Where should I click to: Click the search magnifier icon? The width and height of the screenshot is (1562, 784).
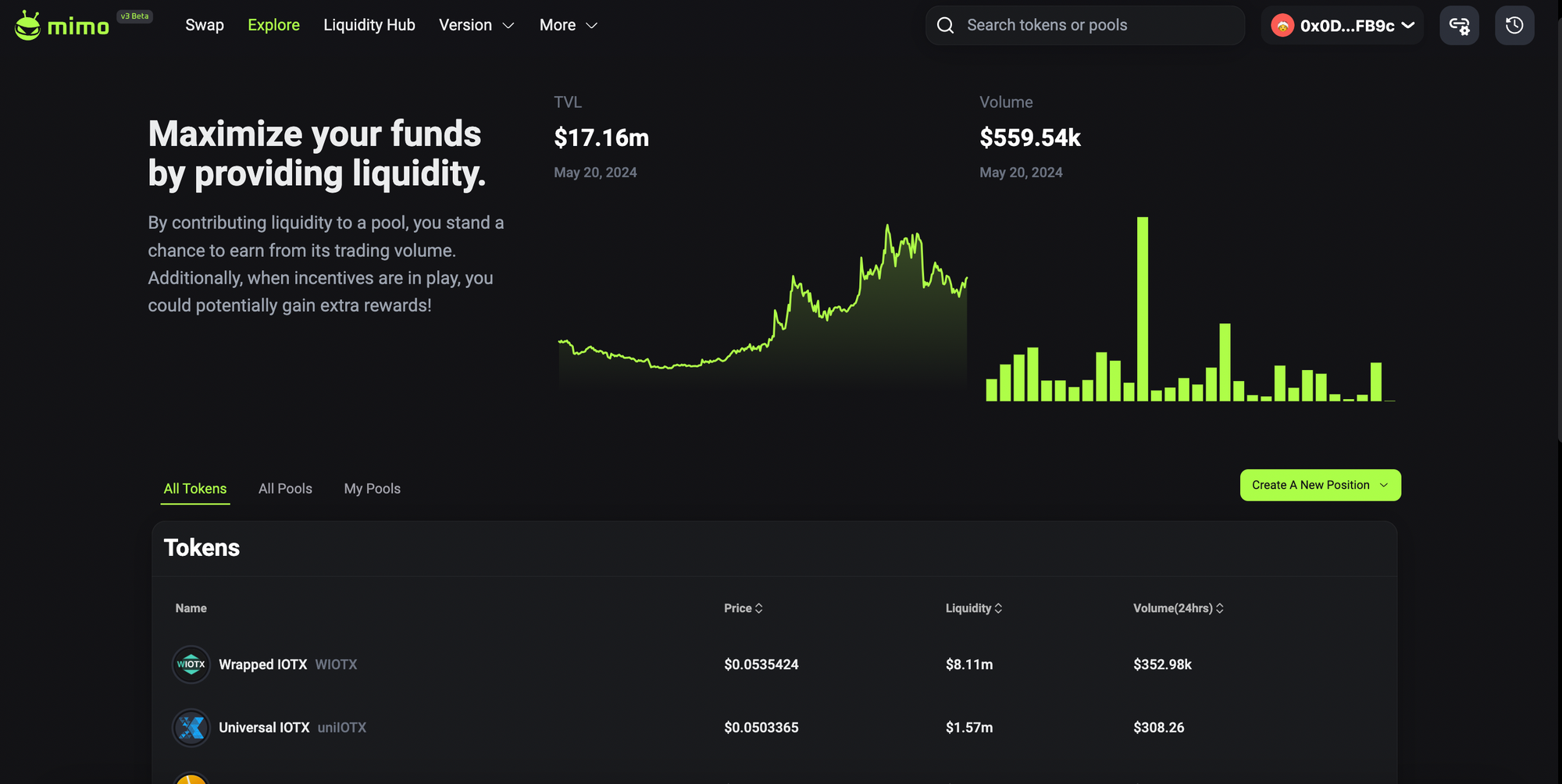pyautogui.click(x=945, y=26)
